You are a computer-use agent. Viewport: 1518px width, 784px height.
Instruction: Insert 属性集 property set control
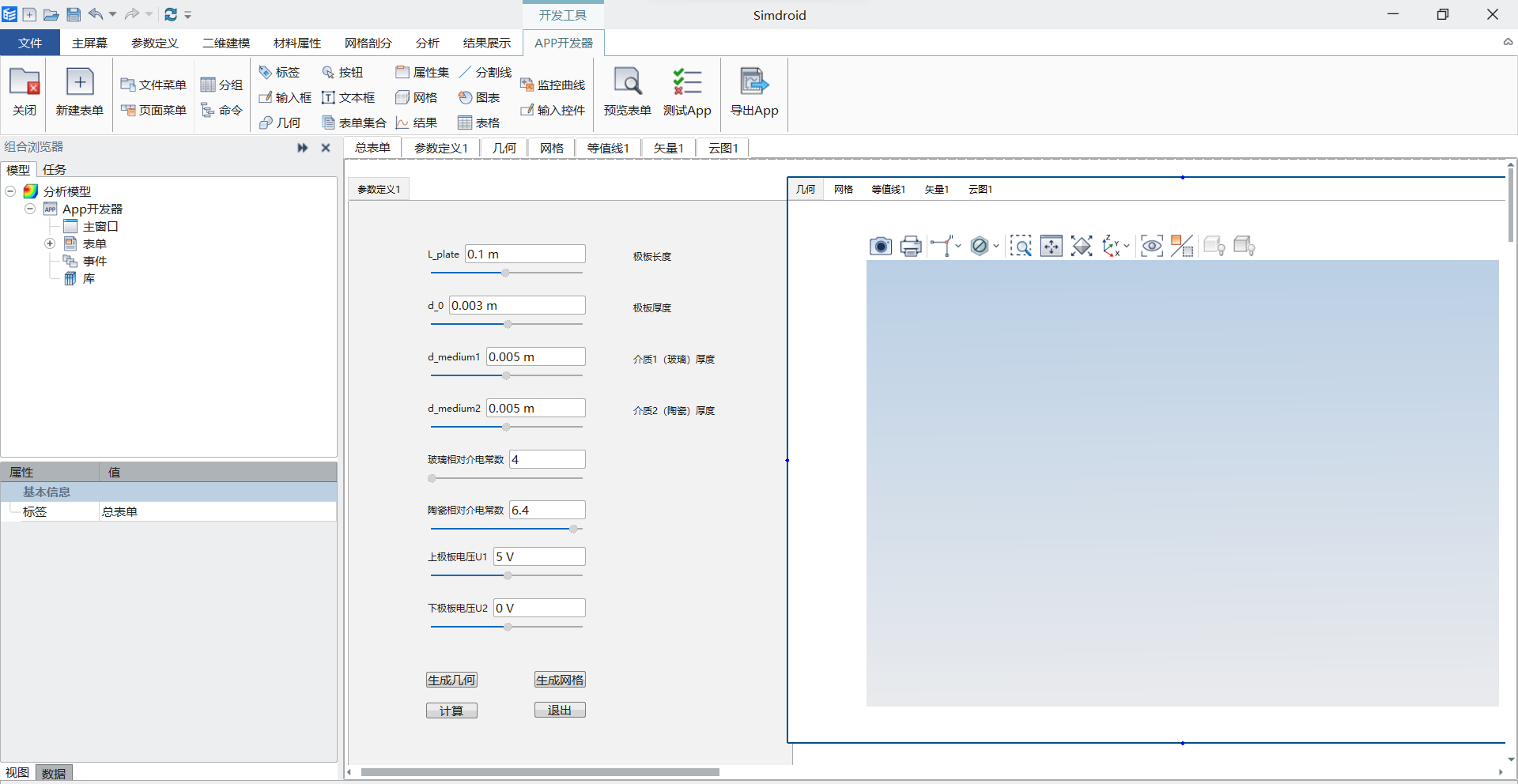click(422, 72)
